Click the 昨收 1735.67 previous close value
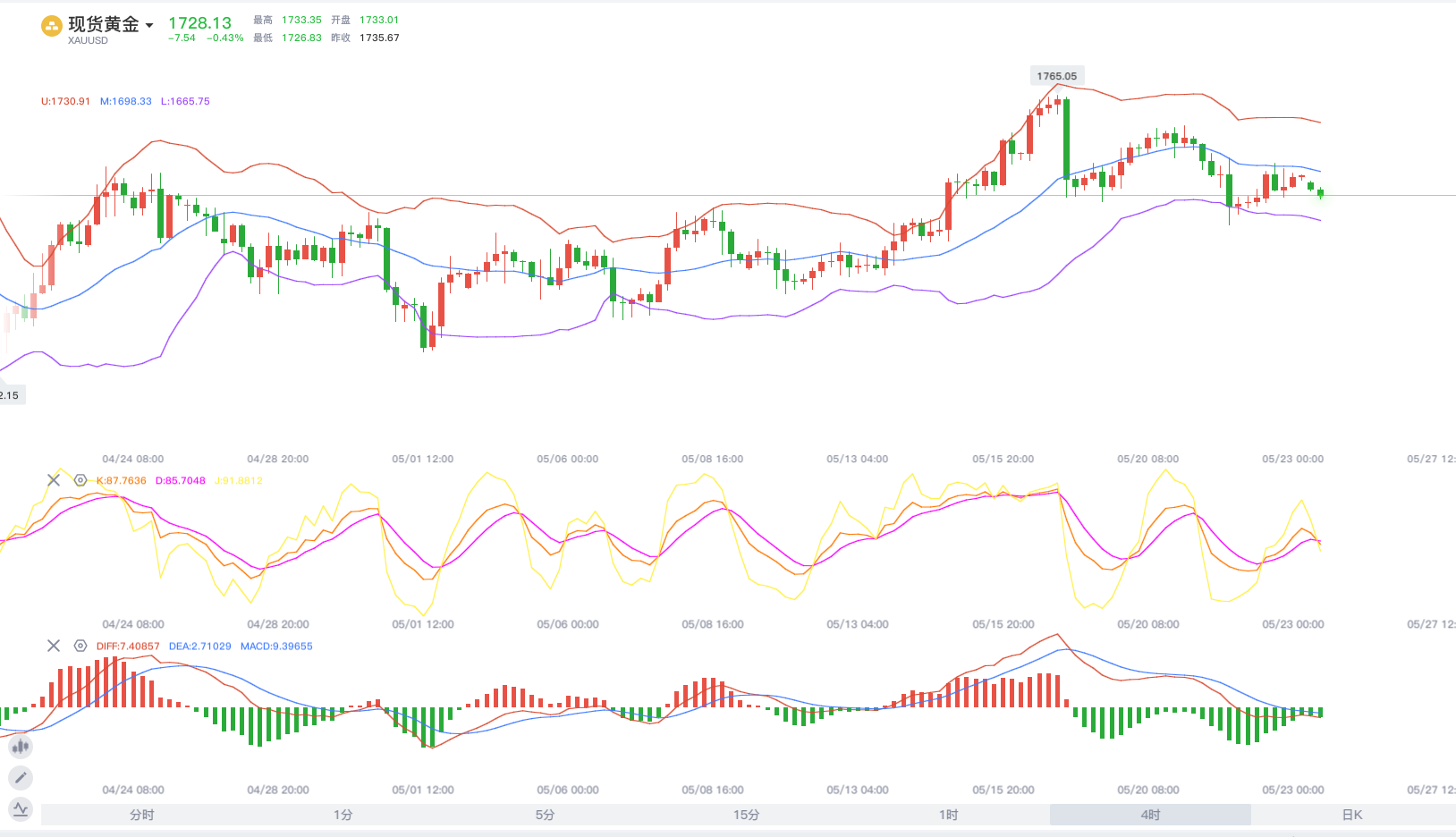1456x837 pixels. pyautogui.click(x=365, y=38)
